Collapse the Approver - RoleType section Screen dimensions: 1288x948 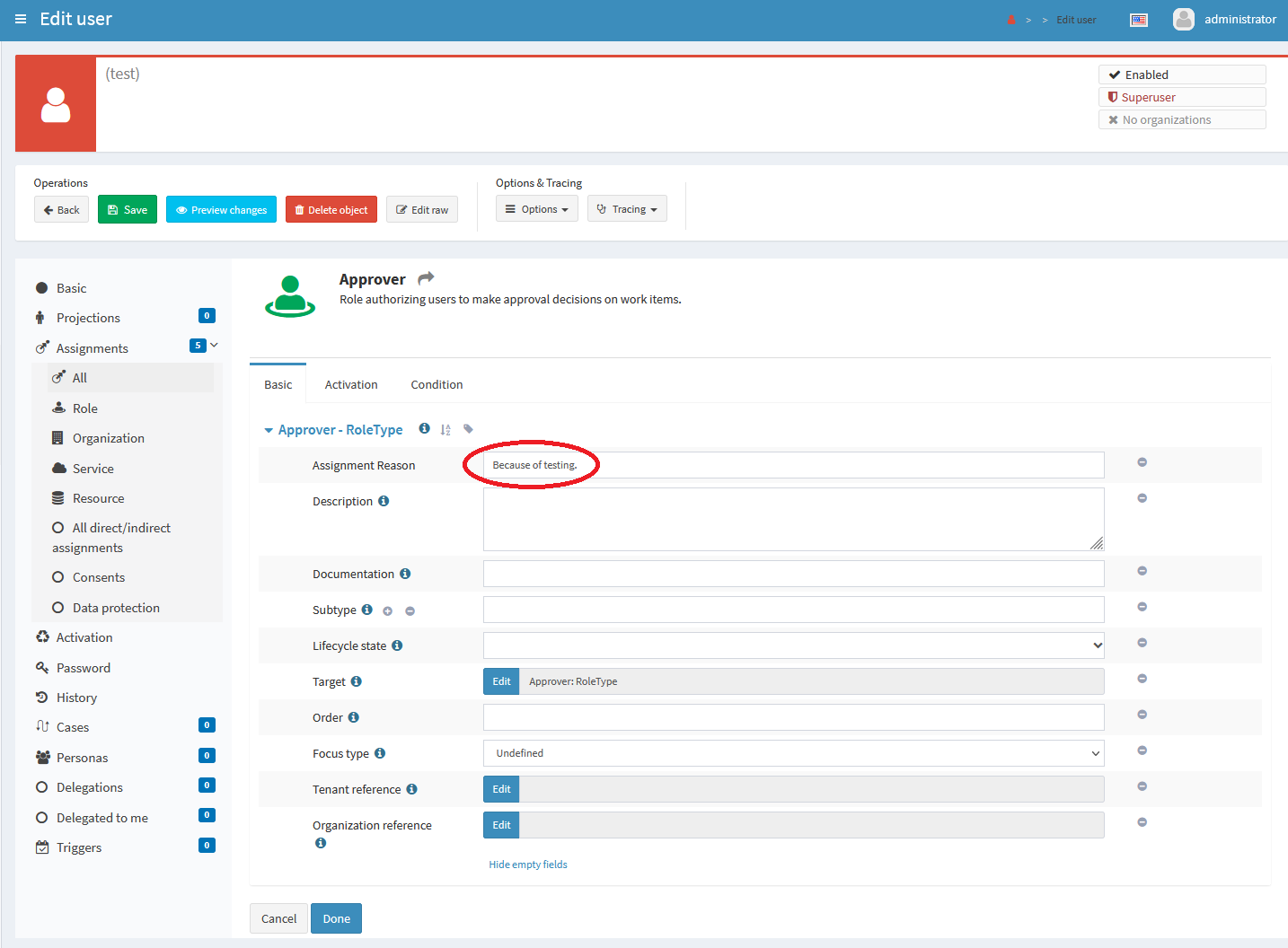[x=269, y=431]
